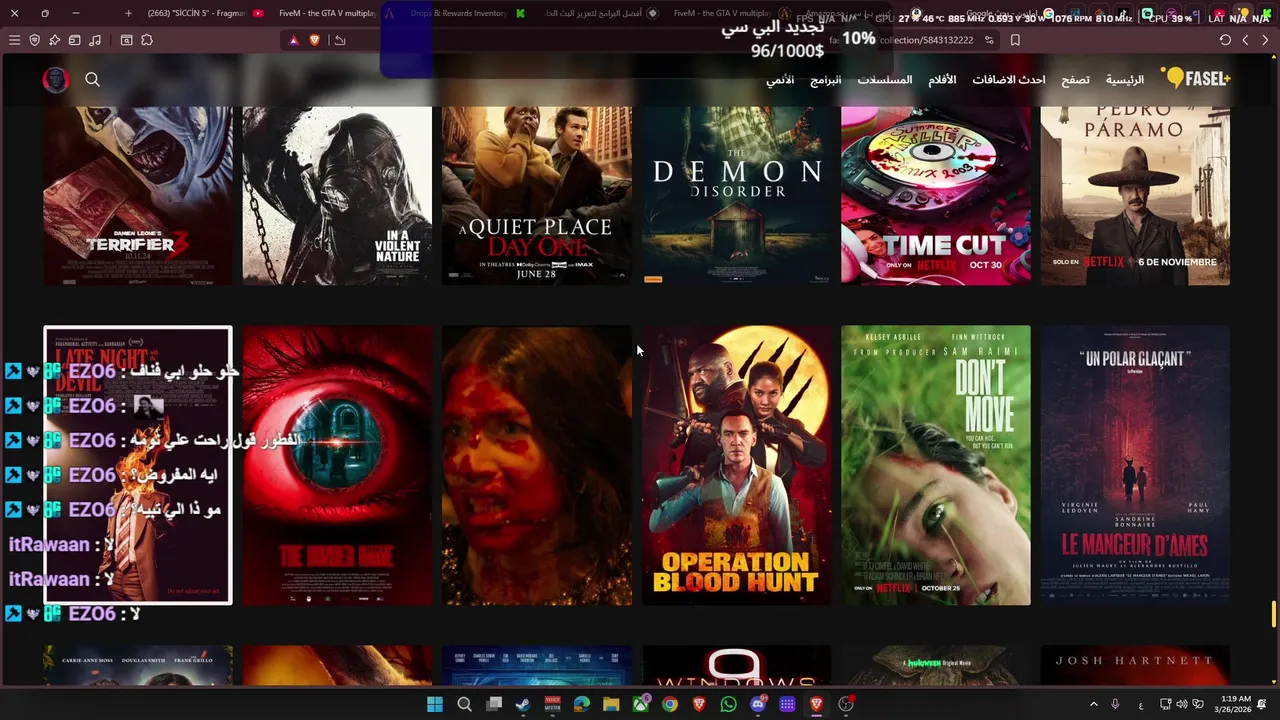Open The Demon Disorder poster
Image resolution: width=1280 pixels, height=720 pixels.
[736, 196]
